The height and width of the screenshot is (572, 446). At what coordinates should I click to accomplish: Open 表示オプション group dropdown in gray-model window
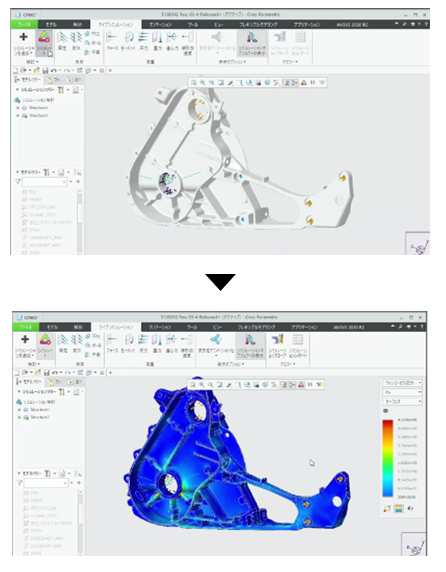click(x=232, y=62)
